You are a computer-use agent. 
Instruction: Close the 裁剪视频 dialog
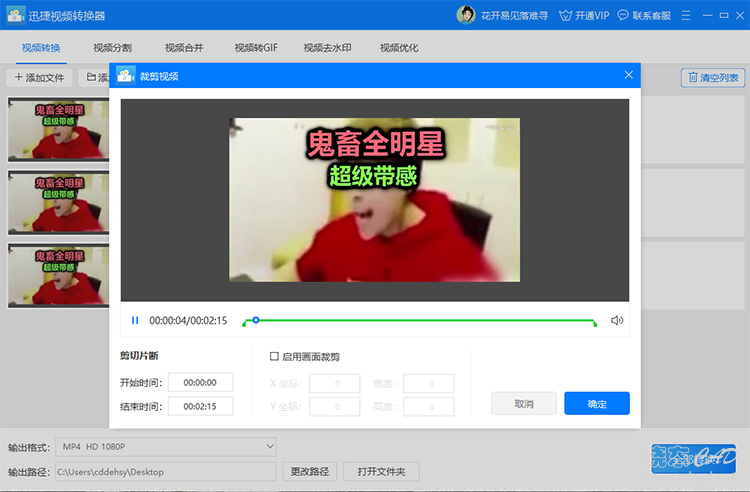tap(629, 75)
